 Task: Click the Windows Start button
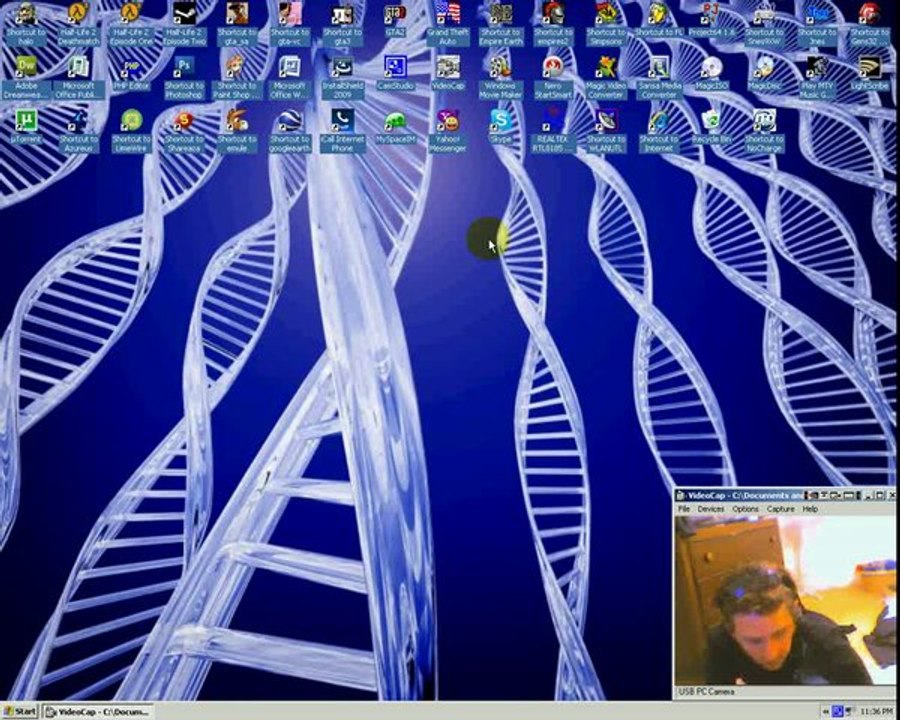tap(20, 712)
